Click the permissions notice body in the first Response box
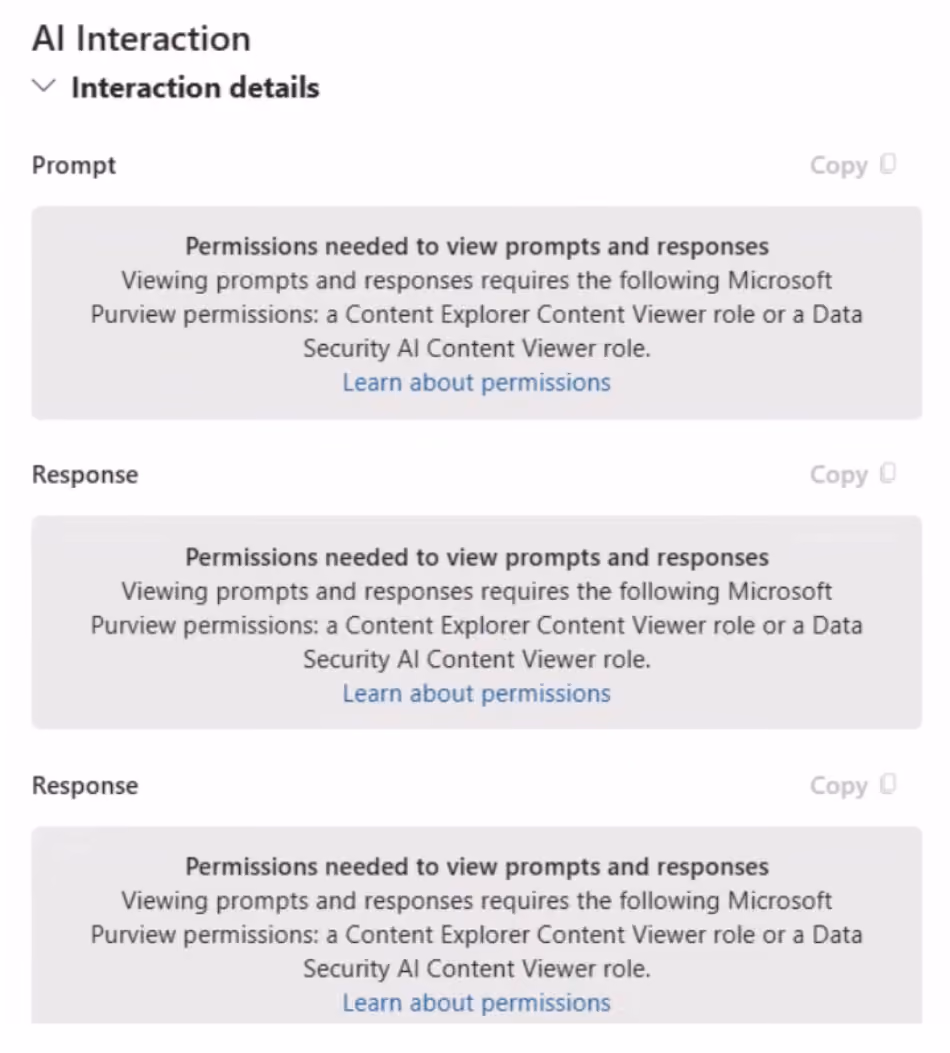Image resolution: width=950 pixels, height=1053 pixels. click(477, 625)
